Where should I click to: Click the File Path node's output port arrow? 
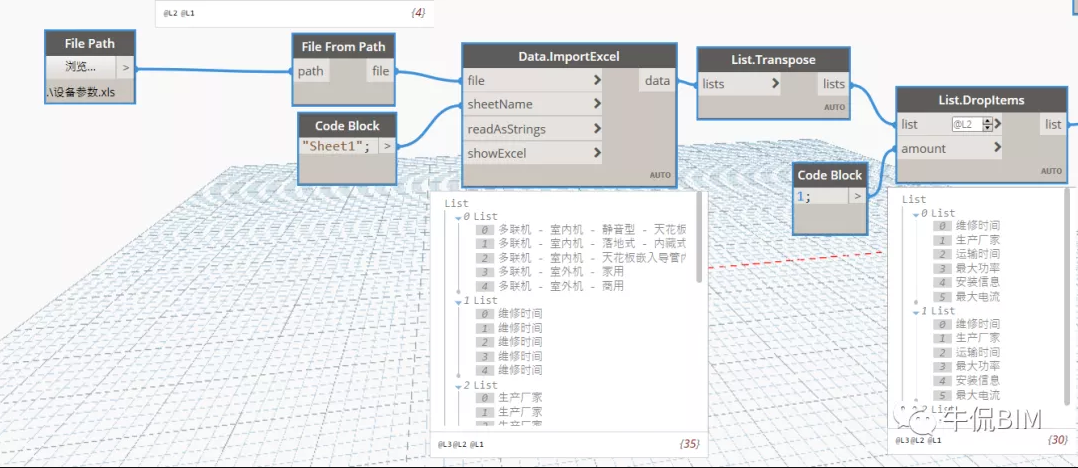click(125, 67)
